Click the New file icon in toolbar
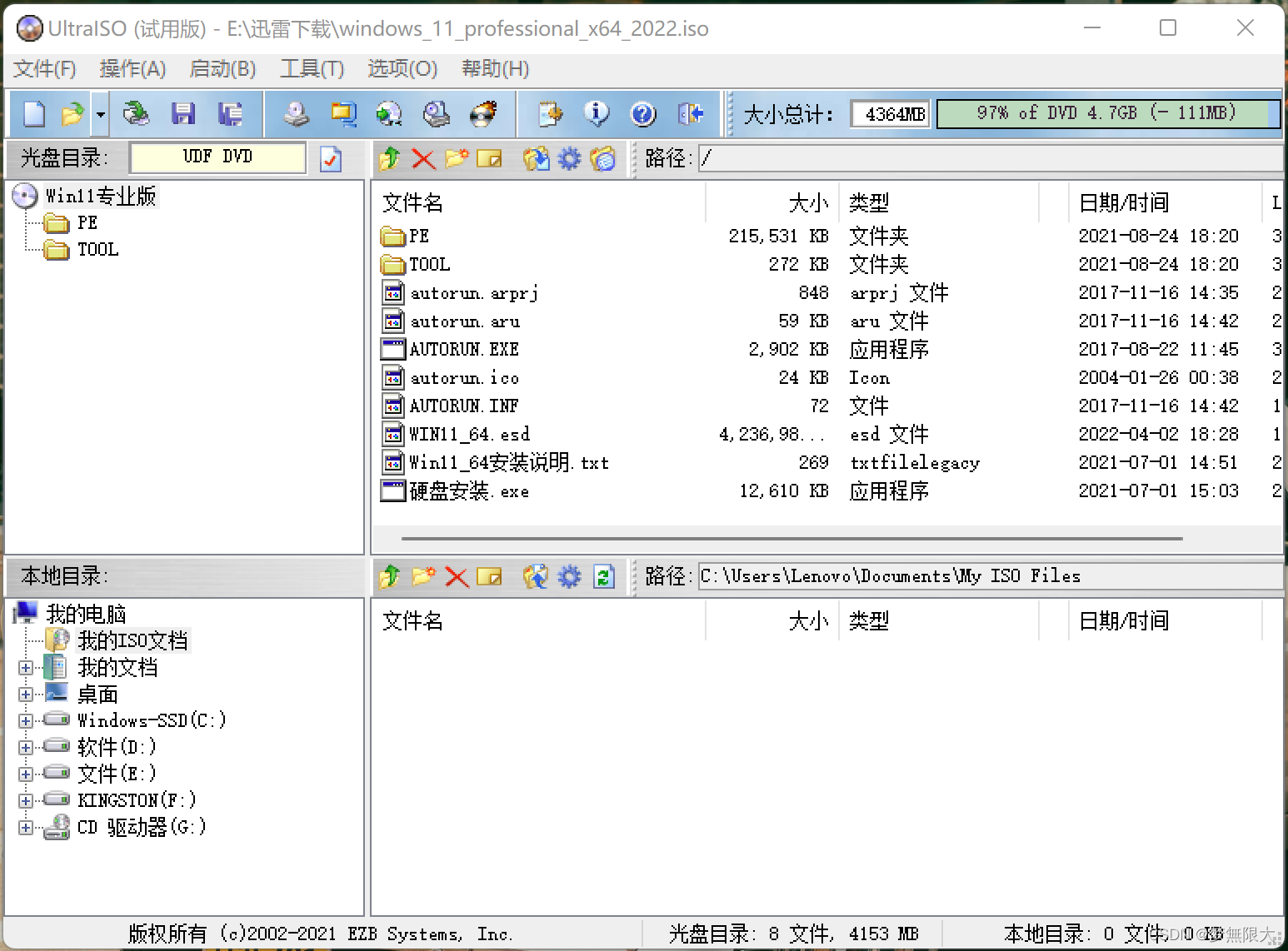1288x951 pixels. (33, 113)
